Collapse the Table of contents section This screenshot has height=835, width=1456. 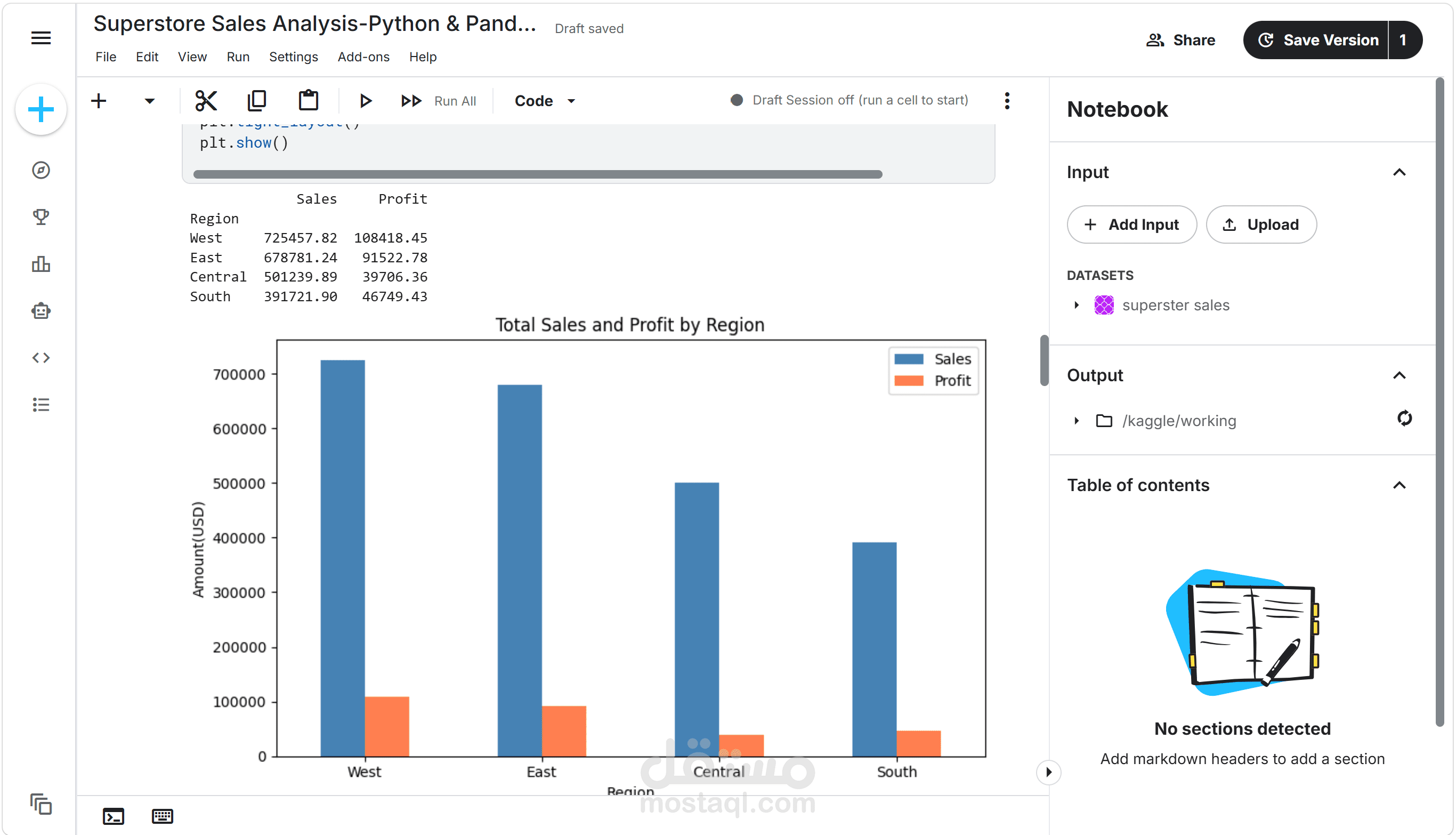[x=1400, y=485]
